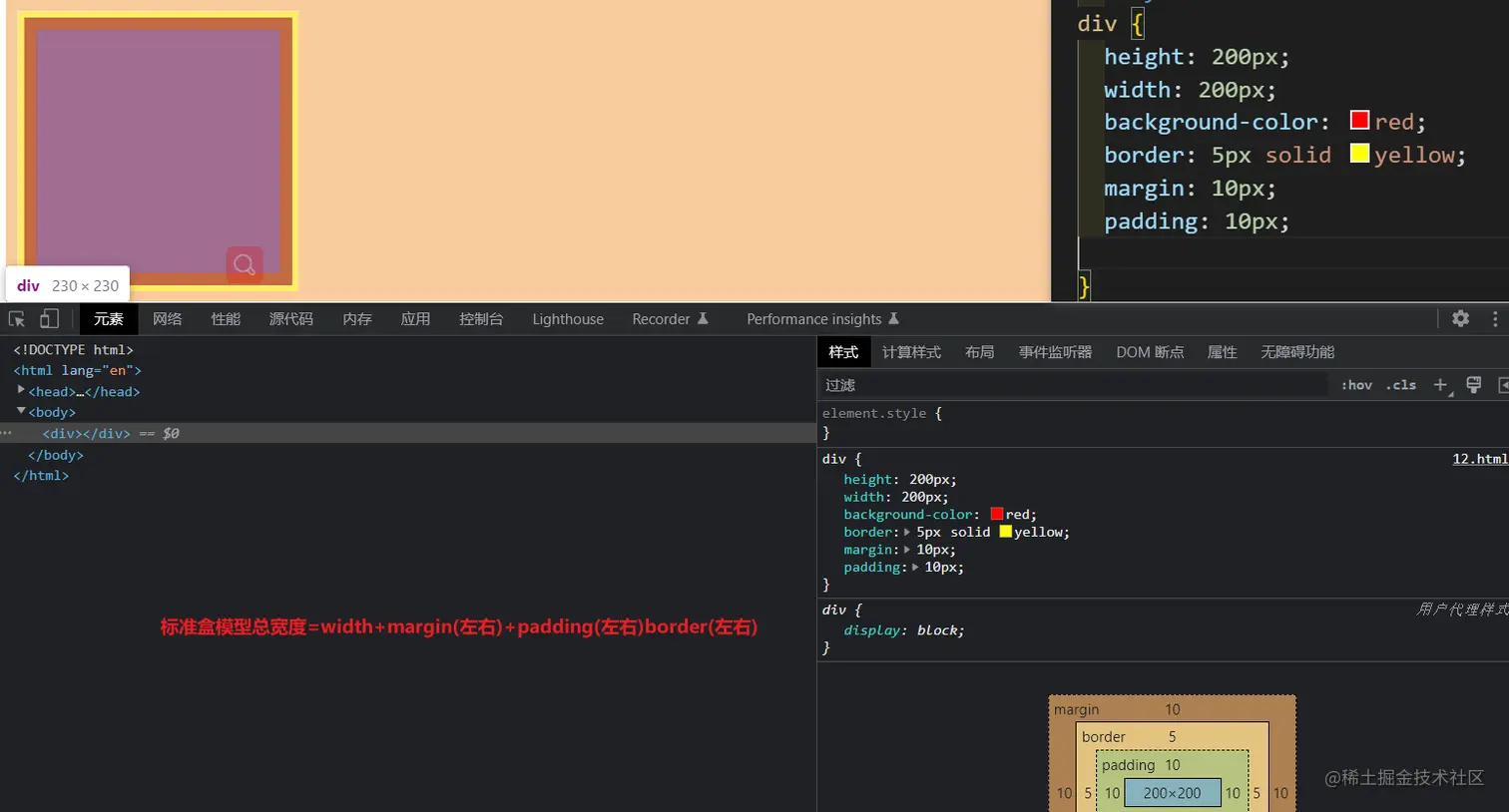Select the div element row in DOM tree
The image size is (1509, 812).
click(x=408, y=433)
